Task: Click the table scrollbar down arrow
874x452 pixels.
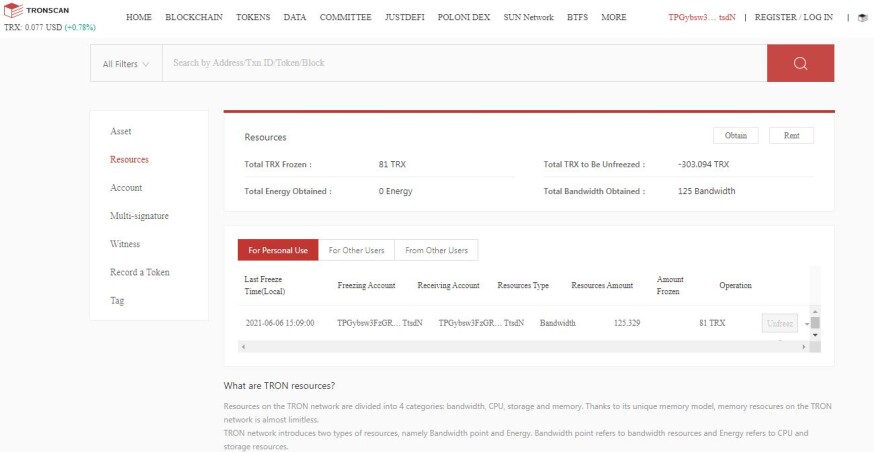Action: coord(815,335)
